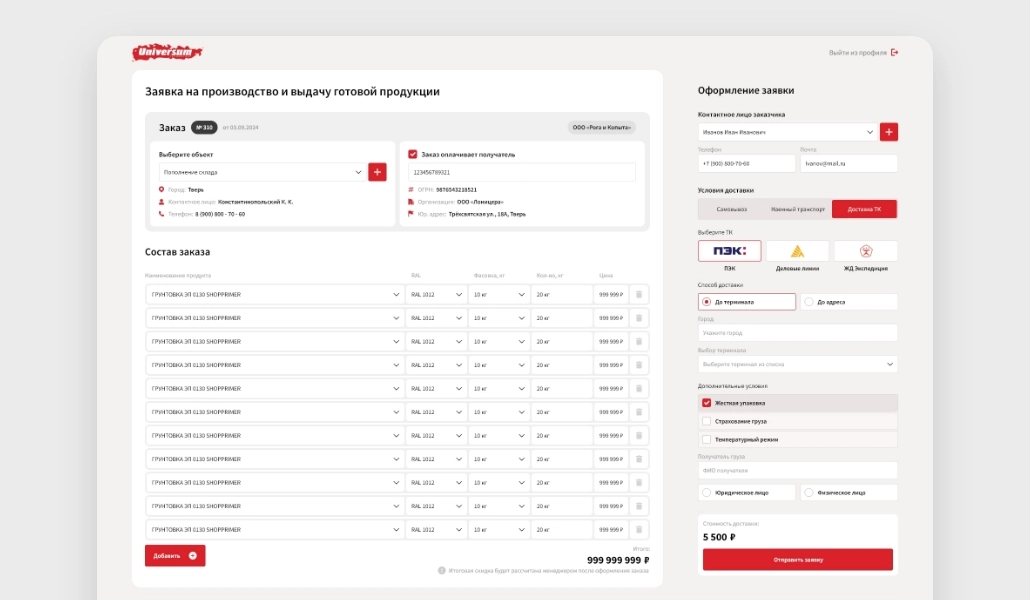This screenshot has width=1030, height=600.
Task: Click red plus button beside Пополнение склада
Action: tap(377, 172)
